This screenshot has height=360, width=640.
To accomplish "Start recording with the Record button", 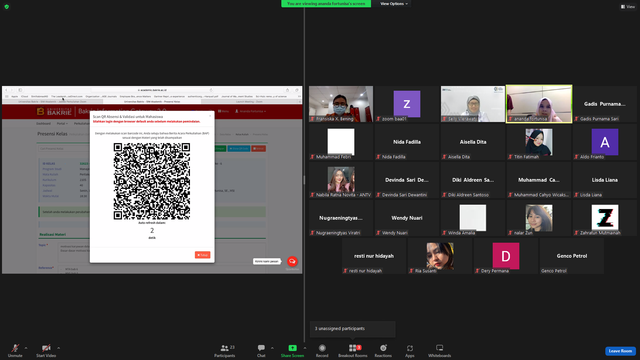I will click(x=322, y=350).
